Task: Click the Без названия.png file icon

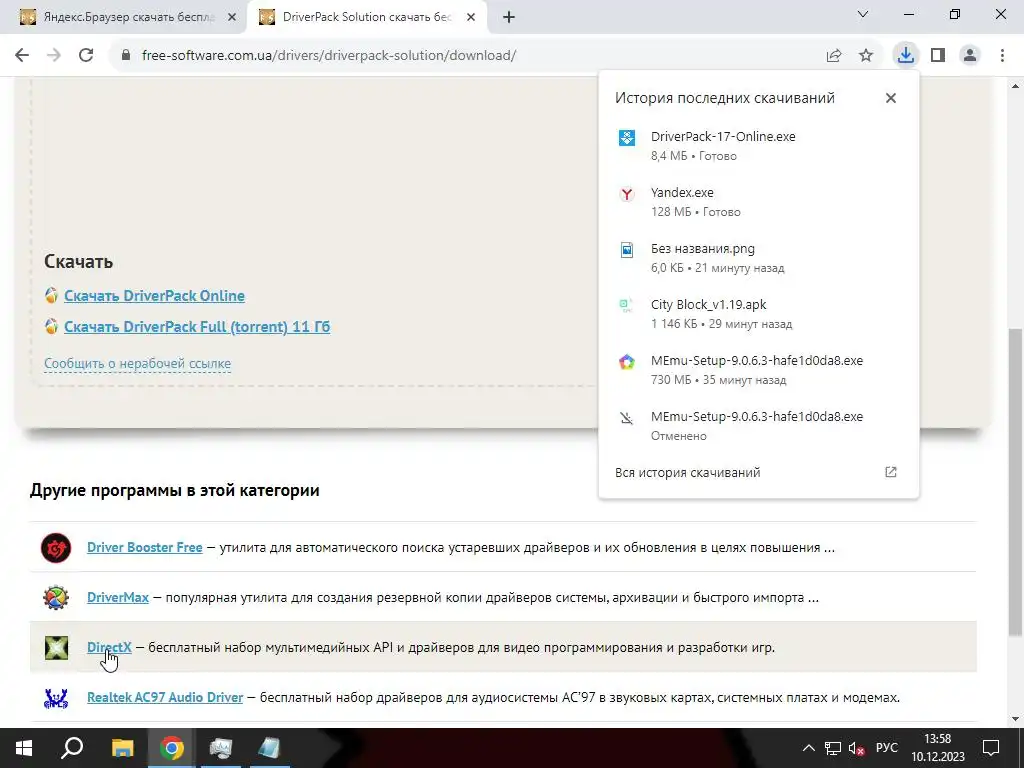Action: (627, 250)
